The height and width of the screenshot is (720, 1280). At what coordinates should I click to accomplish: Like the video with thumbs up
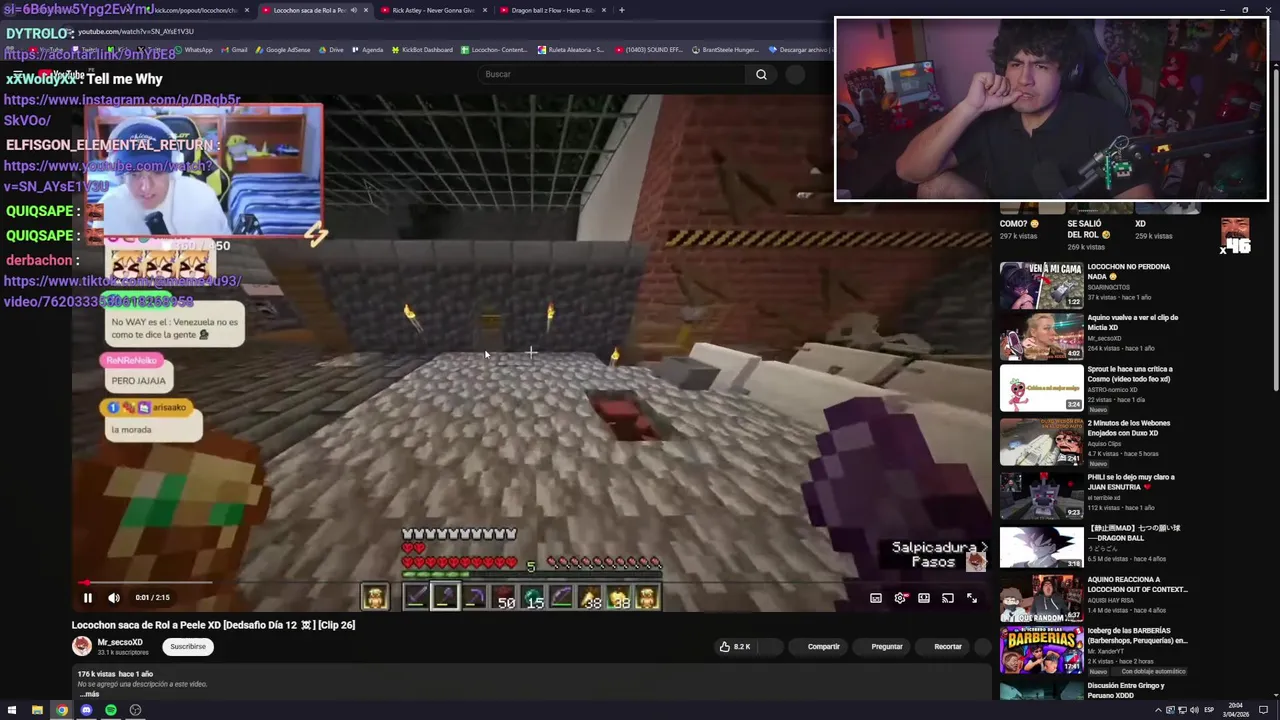(x=734, y=647)
